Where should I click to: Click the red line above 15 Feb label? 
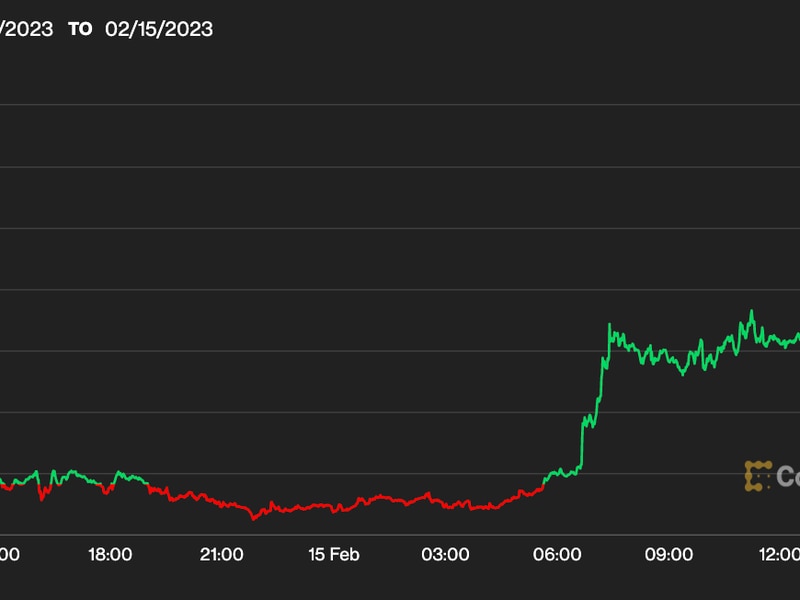tap(334, 508)
